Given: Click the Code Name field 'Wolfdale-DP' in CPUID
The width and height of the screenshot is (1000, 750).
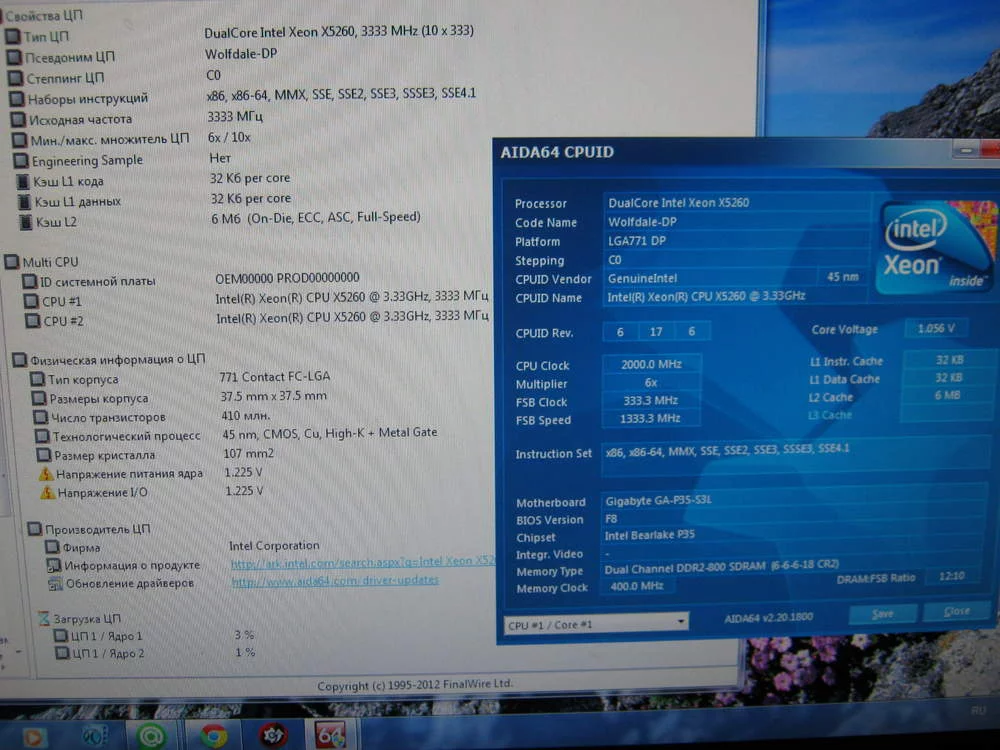Looking at the screenshot, I should pos(737,222).
